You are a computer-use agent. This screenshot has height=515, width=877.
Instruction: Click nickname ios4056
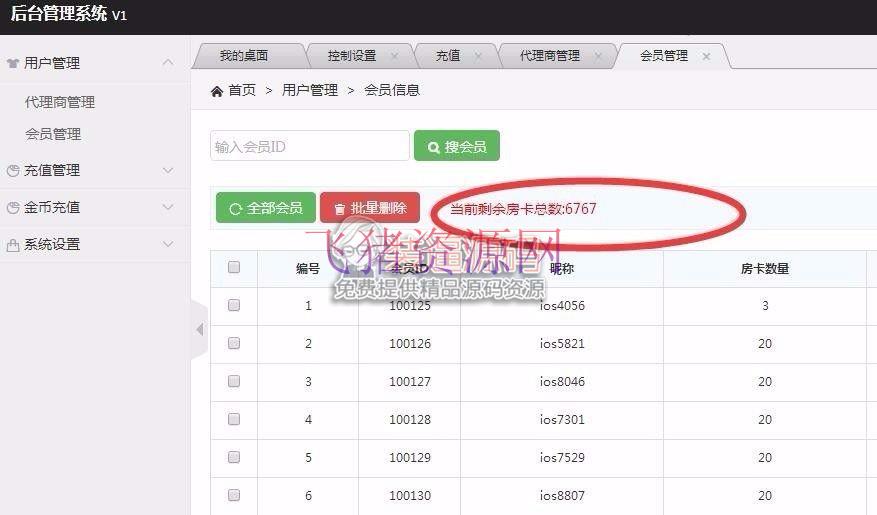click(562, 306)
